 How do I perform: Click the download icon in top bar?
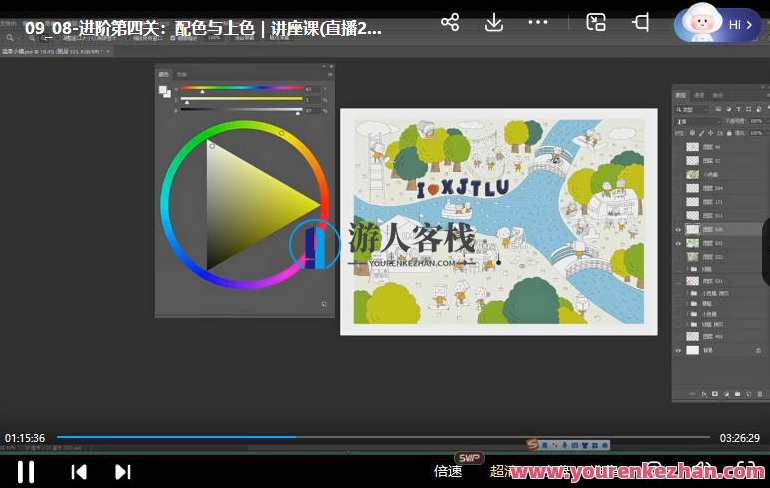click(x=494, y=22)
